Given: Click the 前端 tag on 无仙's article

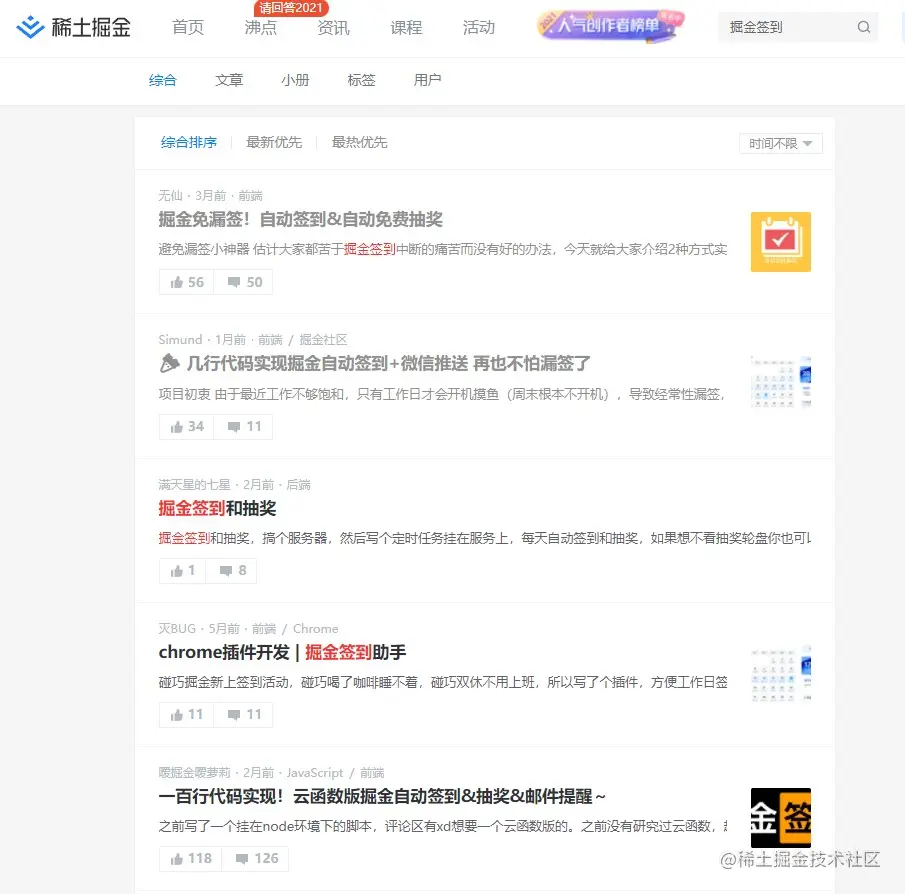Looking at the screenshot, I should pyautogui.click(x=250, y=196).
